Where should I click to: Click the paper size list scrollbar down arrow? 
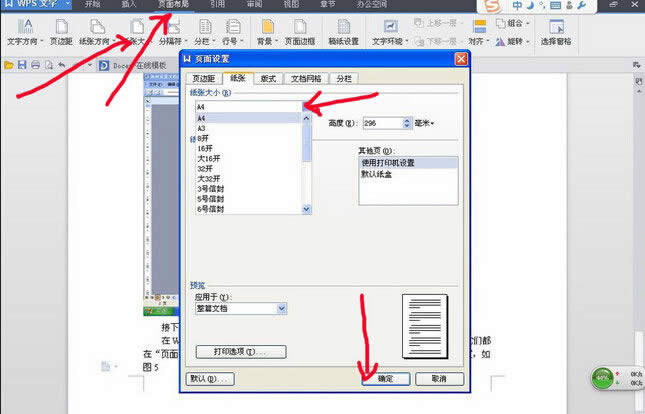point(306,209)
